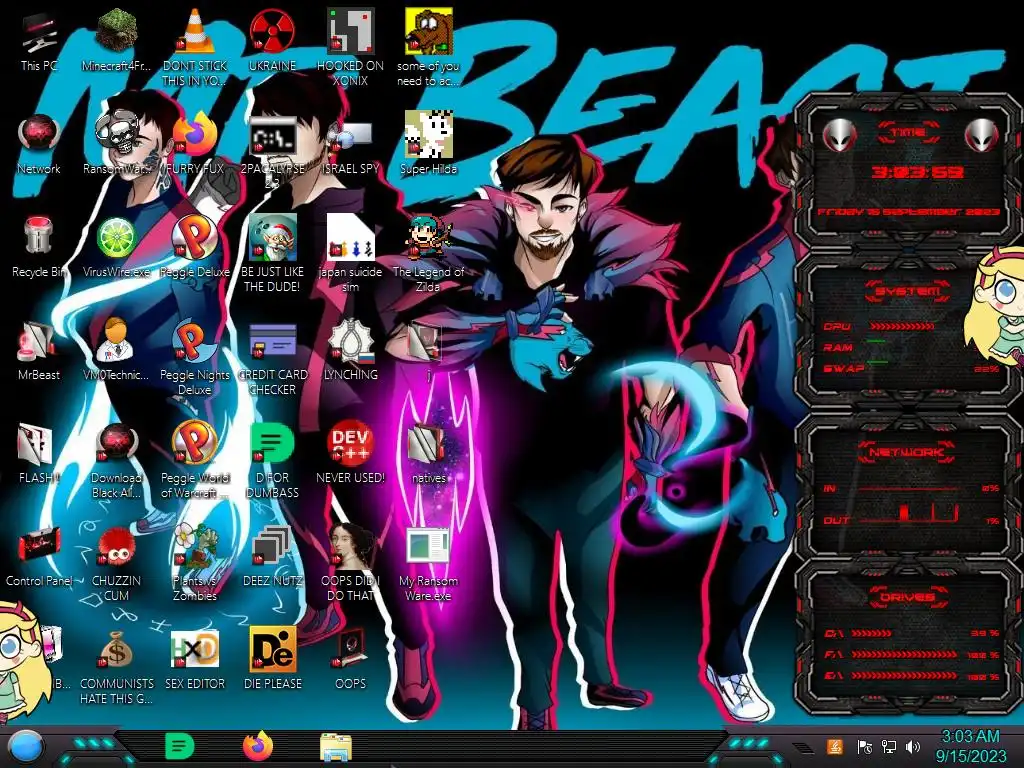Open the Start orb on taskbar
This screenshot has width=1024, height=768.
pyautogui.click(x=27, y=746)
